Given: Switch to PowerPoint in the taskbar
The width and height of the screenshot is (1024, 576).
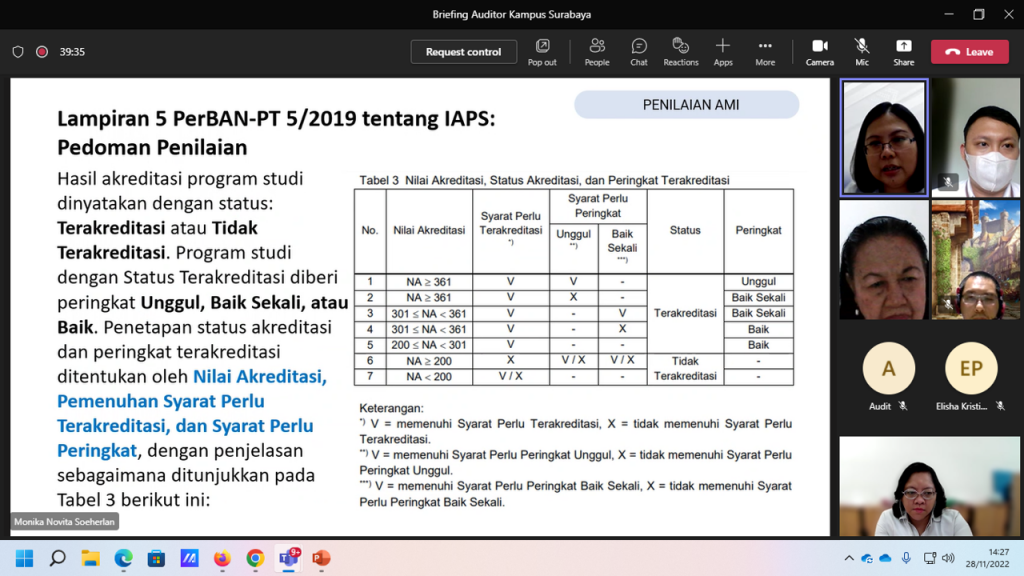Looking at the screenshot, I should point(321,558).
